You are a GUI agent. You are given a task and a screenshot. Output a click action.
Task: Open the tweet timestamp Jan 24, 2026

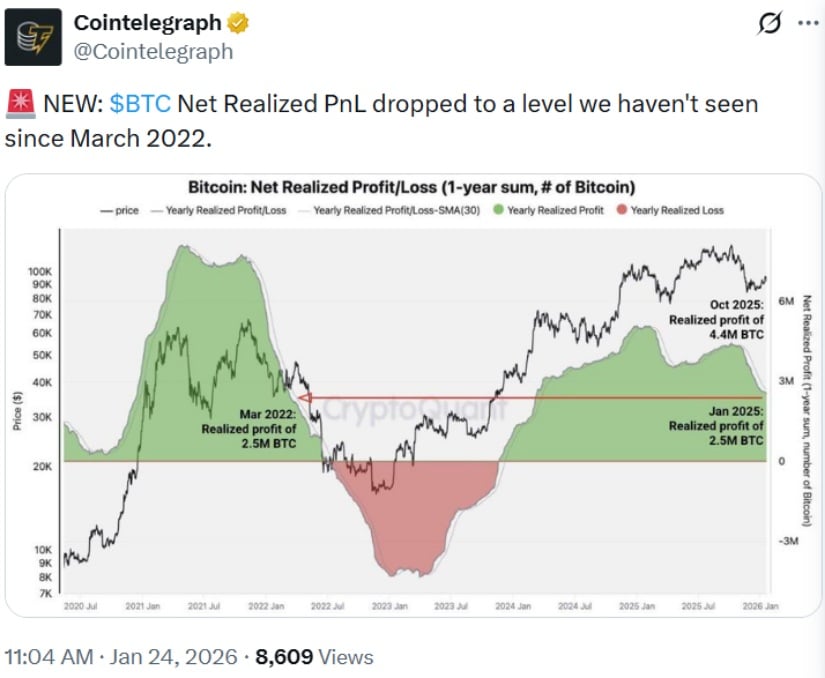[123, 657]
